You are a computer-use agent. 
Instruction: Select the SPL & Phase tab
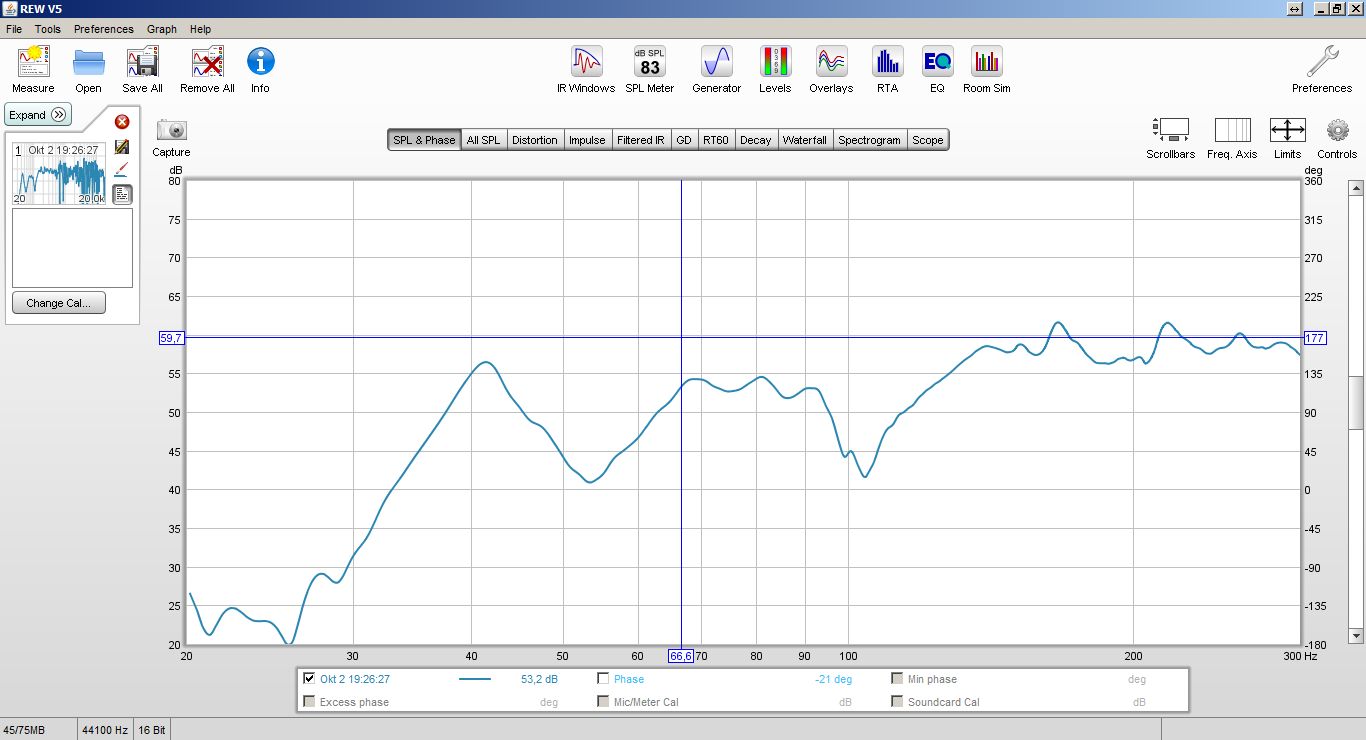(x=424, y=140)
